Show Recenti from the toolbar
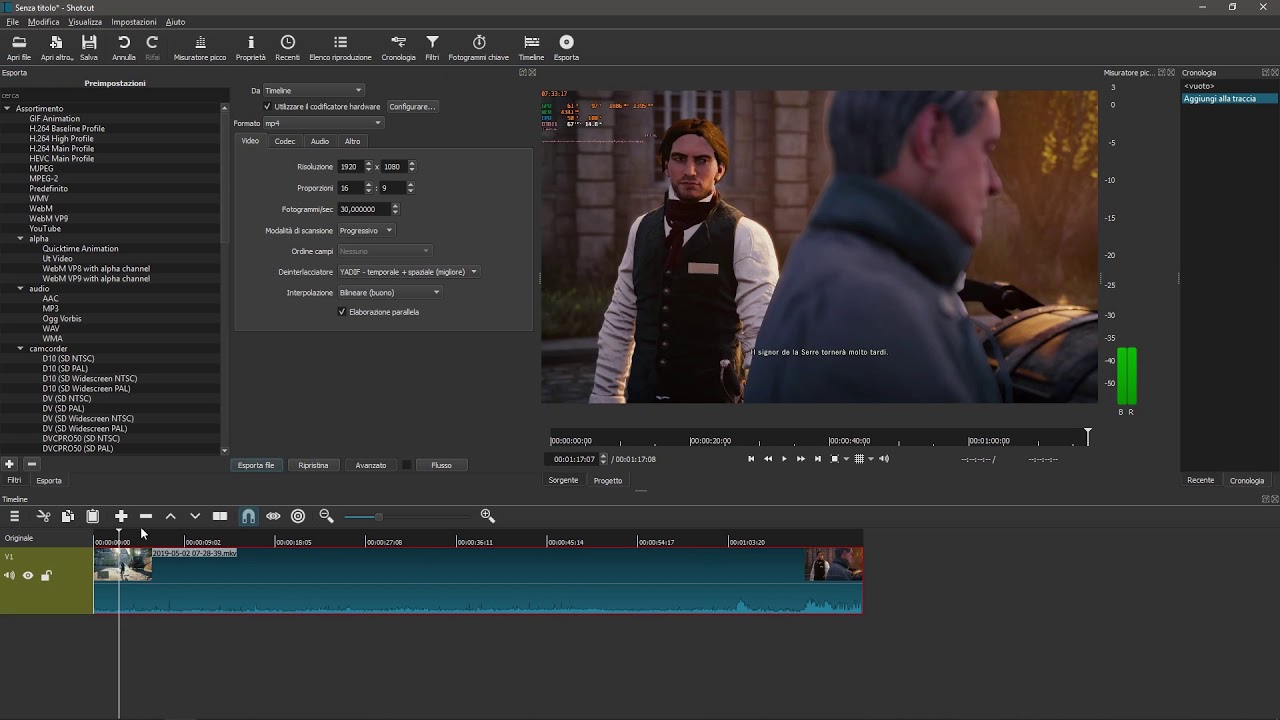This screenshot has width=1280, height=720. tap(288, 42)
